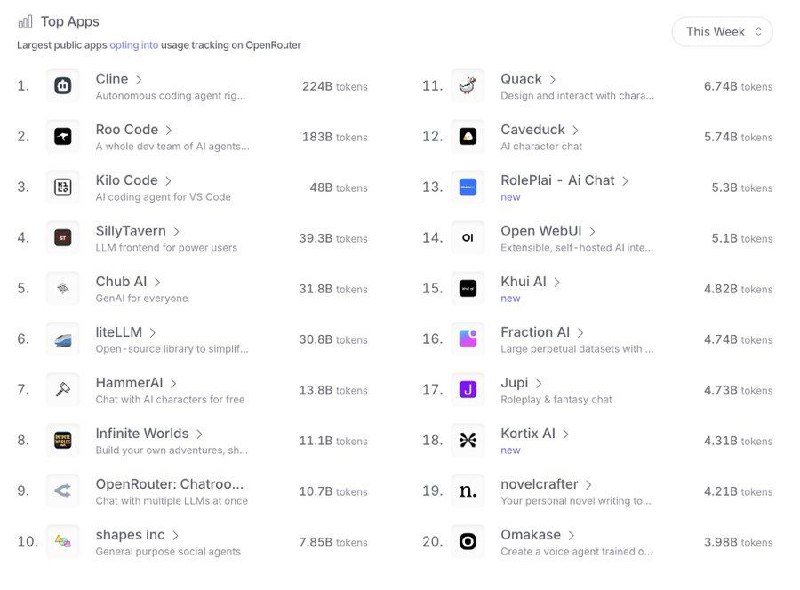Open the Kilo Code title link
Image resolution: width=800 pixels, height=590 pixels.
[x=127, y=180]
